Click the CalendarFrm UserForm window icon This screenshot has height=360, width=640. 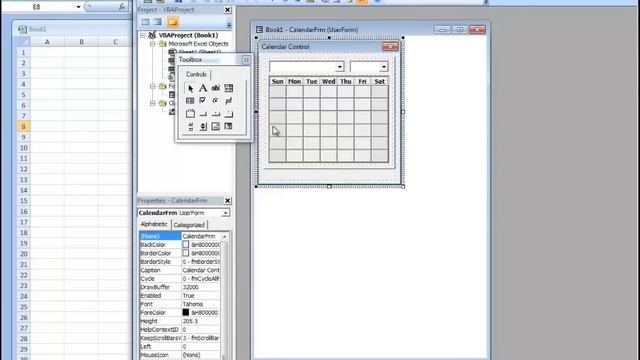[259, 29]
